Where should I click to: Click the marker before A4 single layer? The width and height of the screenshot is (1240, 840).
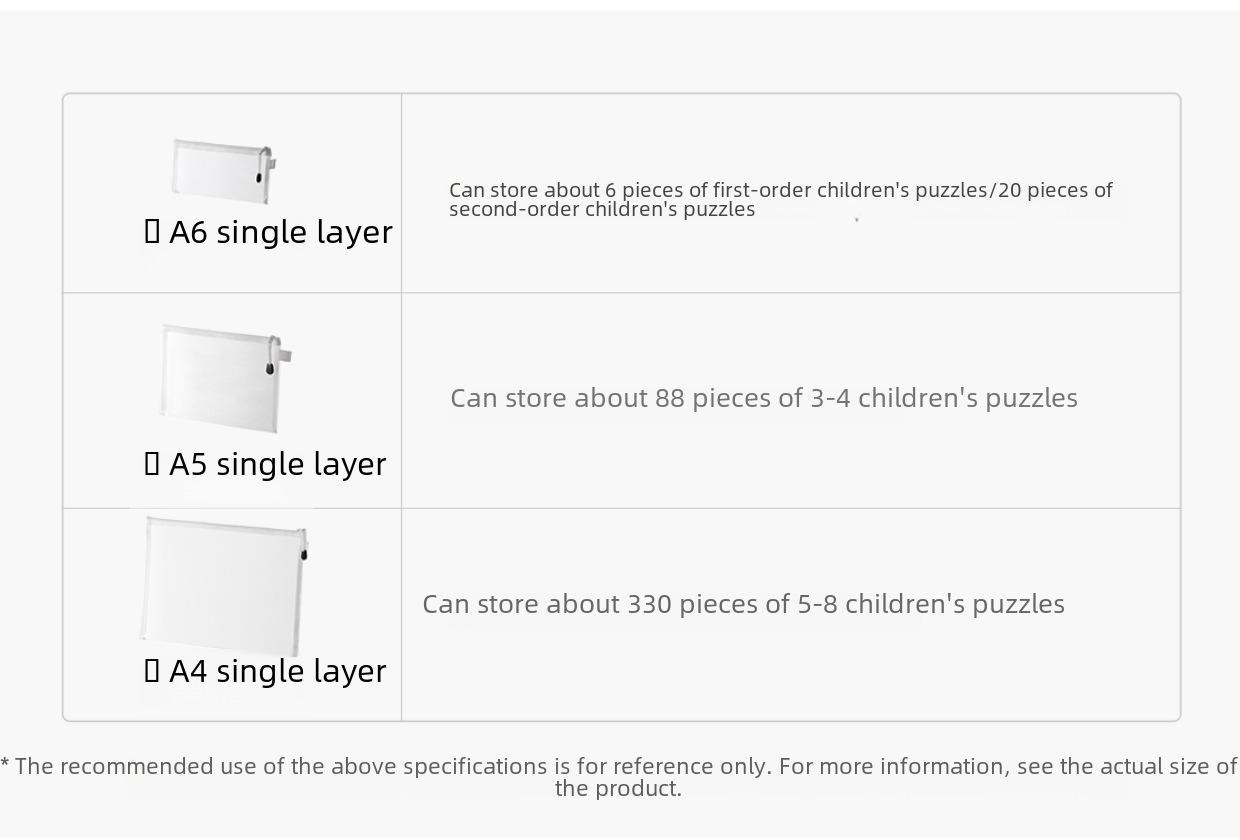pyautogui.click(x=152, y=670)
